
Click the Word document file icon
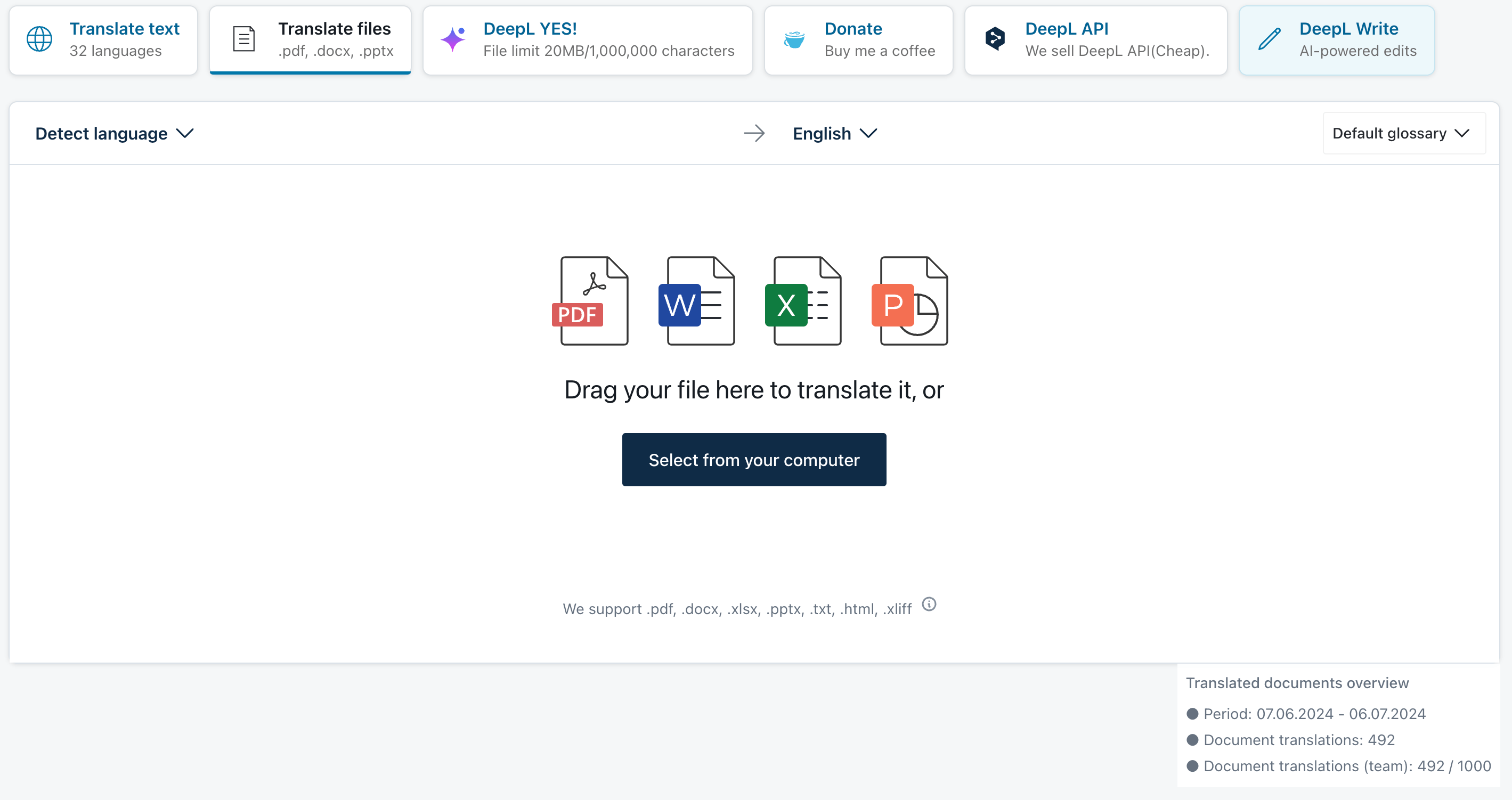tap(697, 300)
